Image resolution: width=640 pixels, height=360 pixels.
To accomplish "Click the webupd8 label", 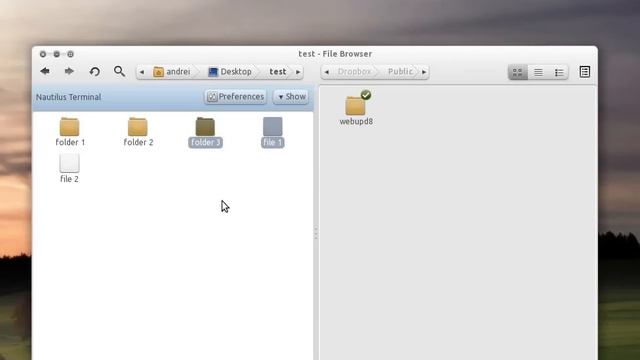I will click(356, 122).
